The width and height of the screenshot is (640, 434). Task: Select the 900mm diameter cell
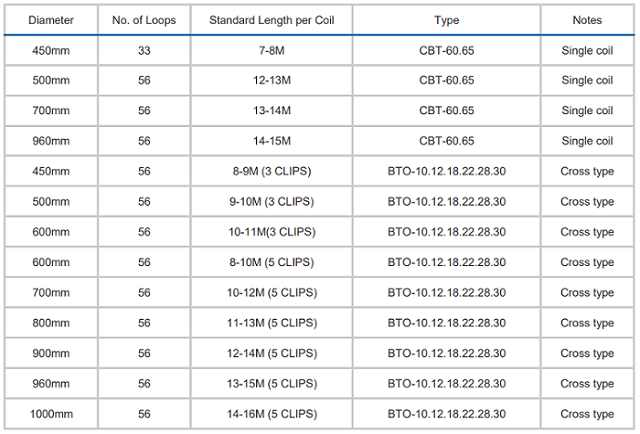coord(51,353)
